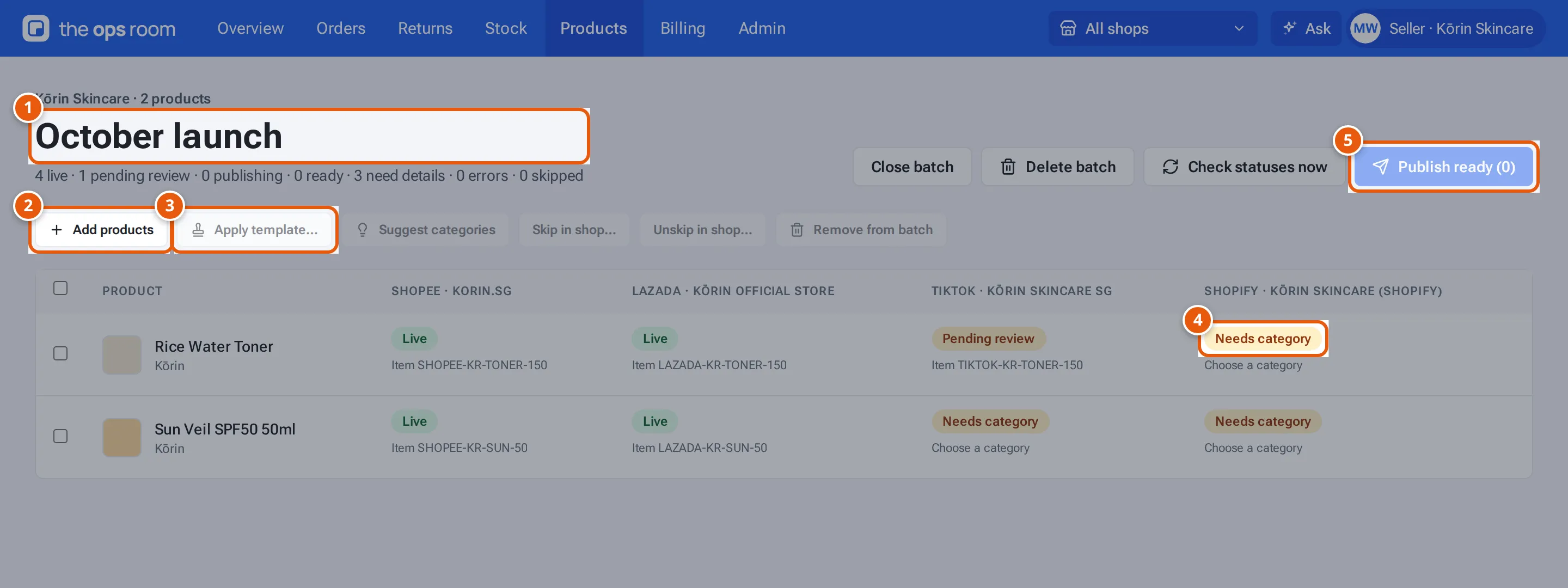Screen dimensions: 1568x588
Task: Open the Stock tab
Action: pyautogui.click(x=506, y=28)
